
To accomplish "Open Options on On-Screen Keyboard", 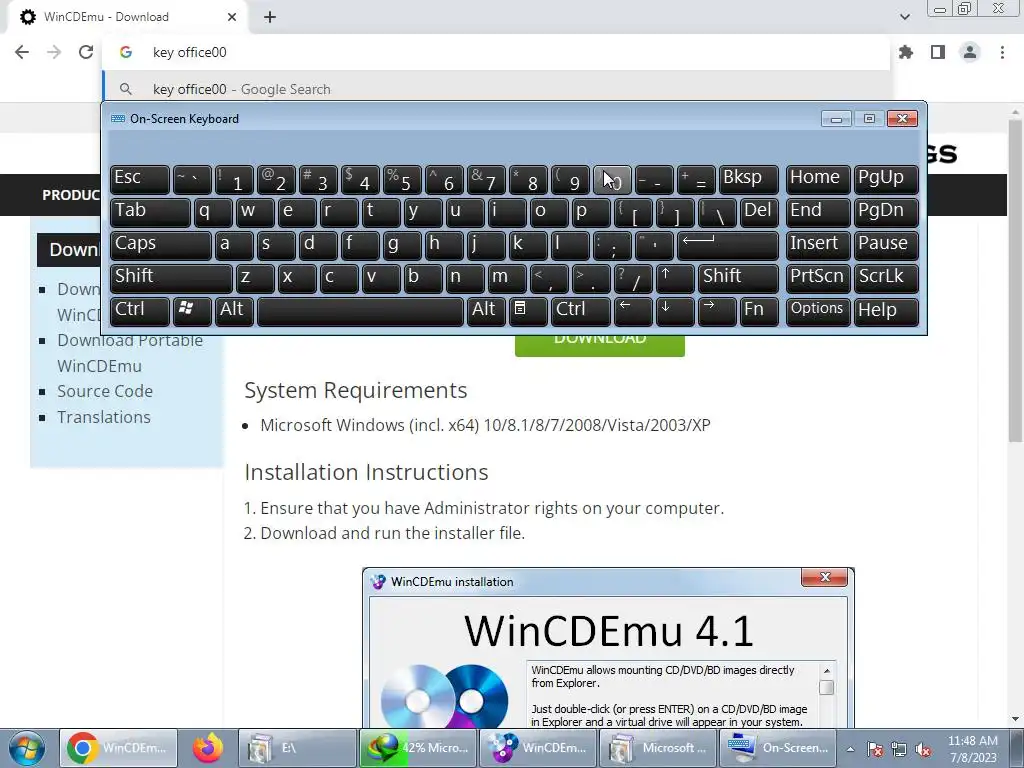I will [x=818, y=310].
